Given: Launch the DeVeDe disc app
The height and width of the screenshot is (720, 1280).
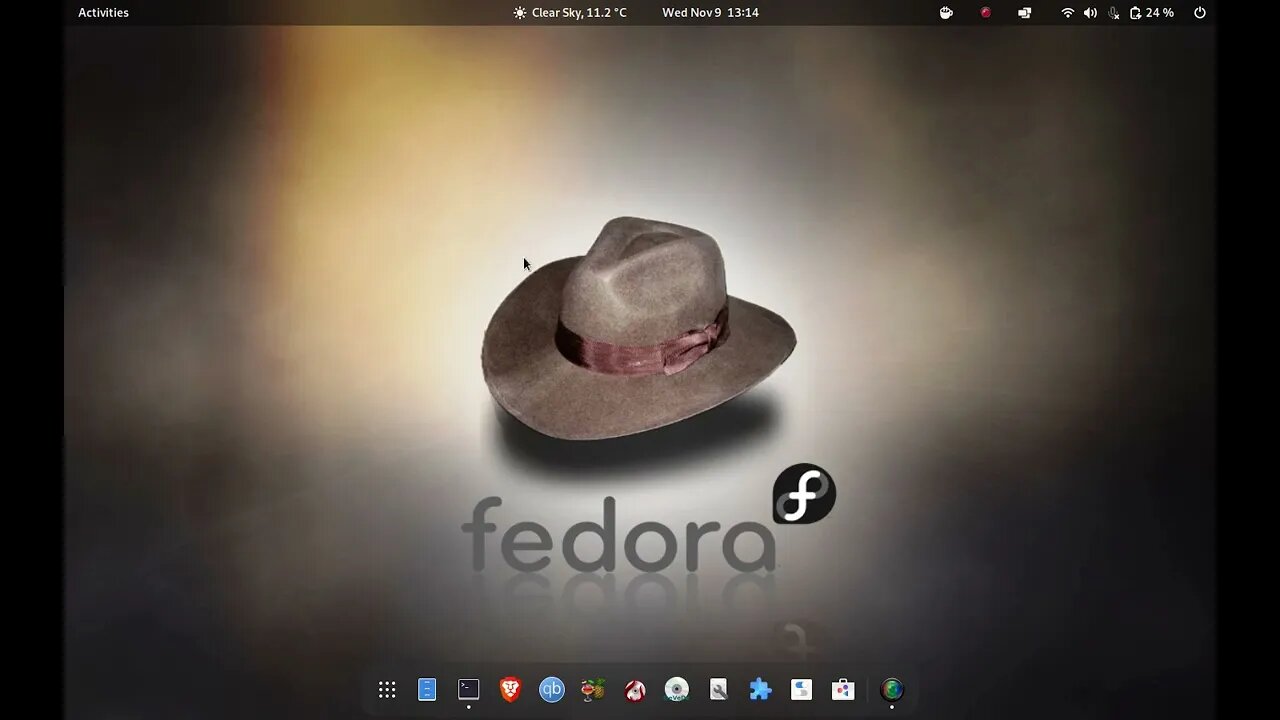Looking at the screenshot, I should 677,689.
